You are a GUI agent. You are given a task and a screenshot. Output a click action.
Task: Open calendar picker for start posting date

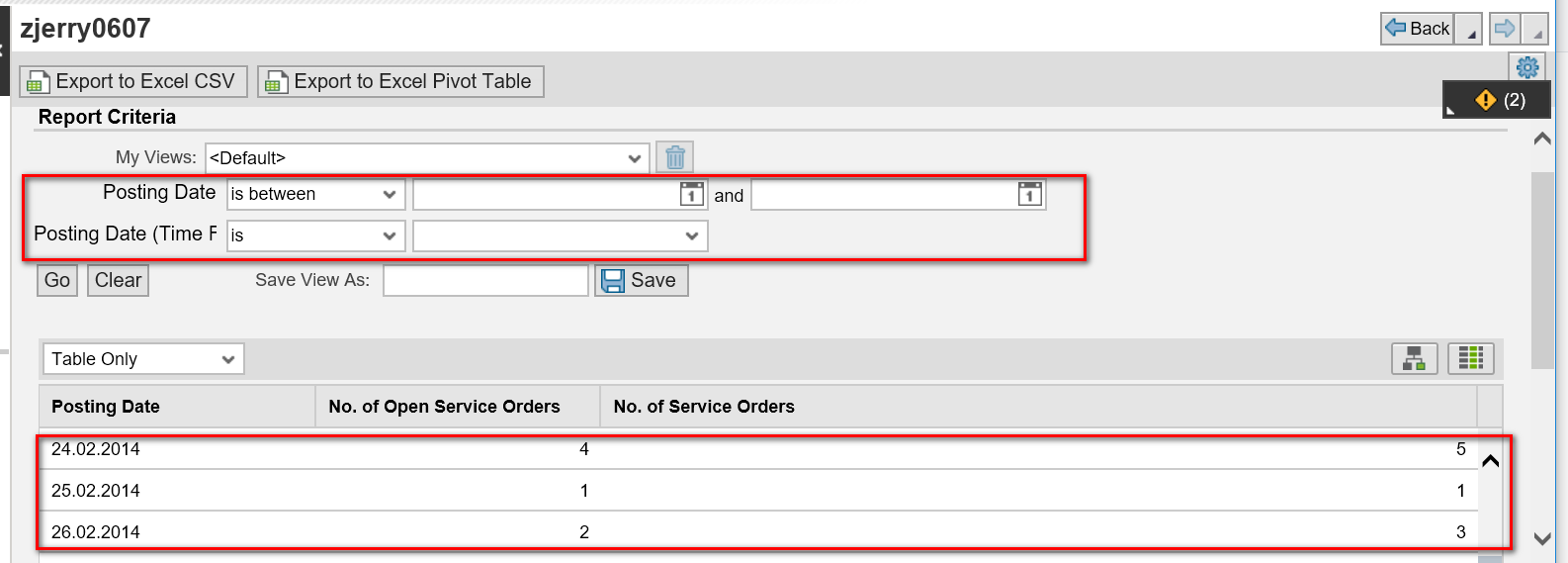click(x=692, y=194)
